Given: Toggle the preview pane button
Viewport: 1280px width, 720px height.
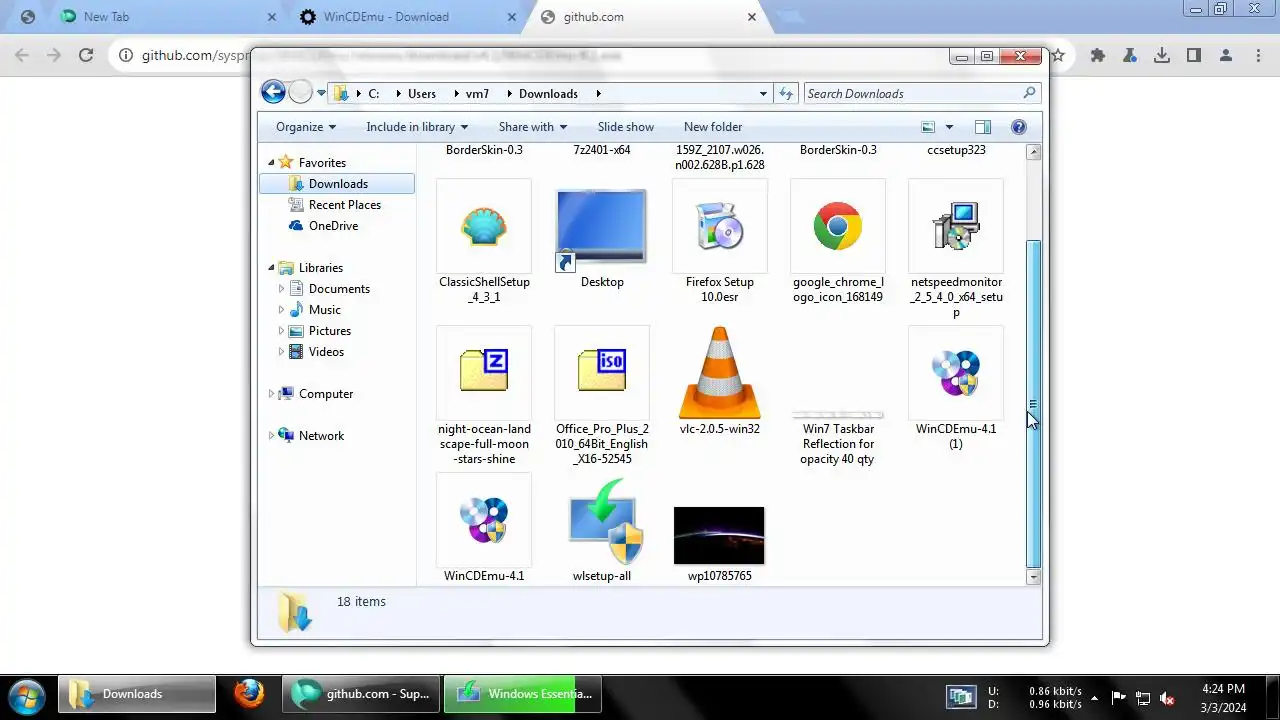Looking at the screenshot, I should click(982, 127).
